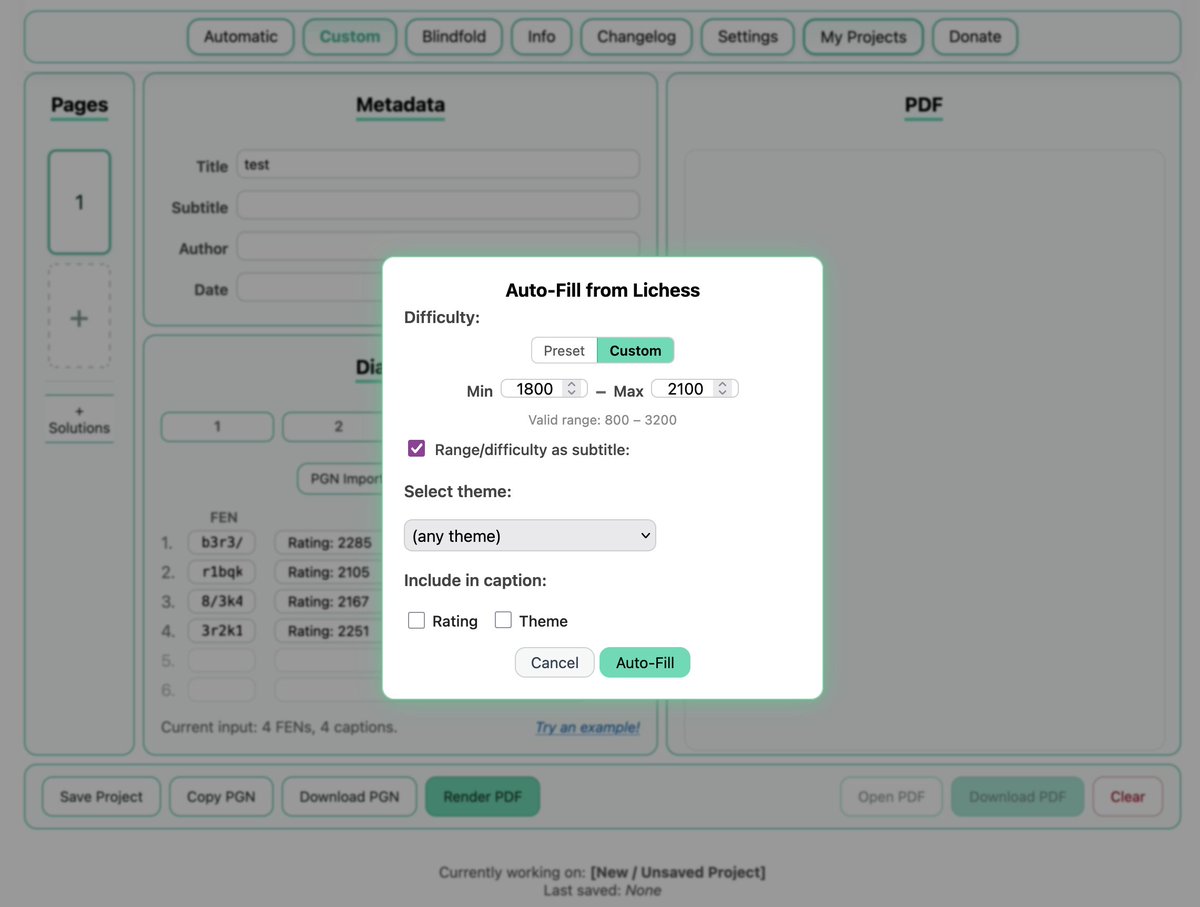Viewport: 1200px width, 907px height.
Task: Click caption field Rating: 2251
Action: [329, 631]
